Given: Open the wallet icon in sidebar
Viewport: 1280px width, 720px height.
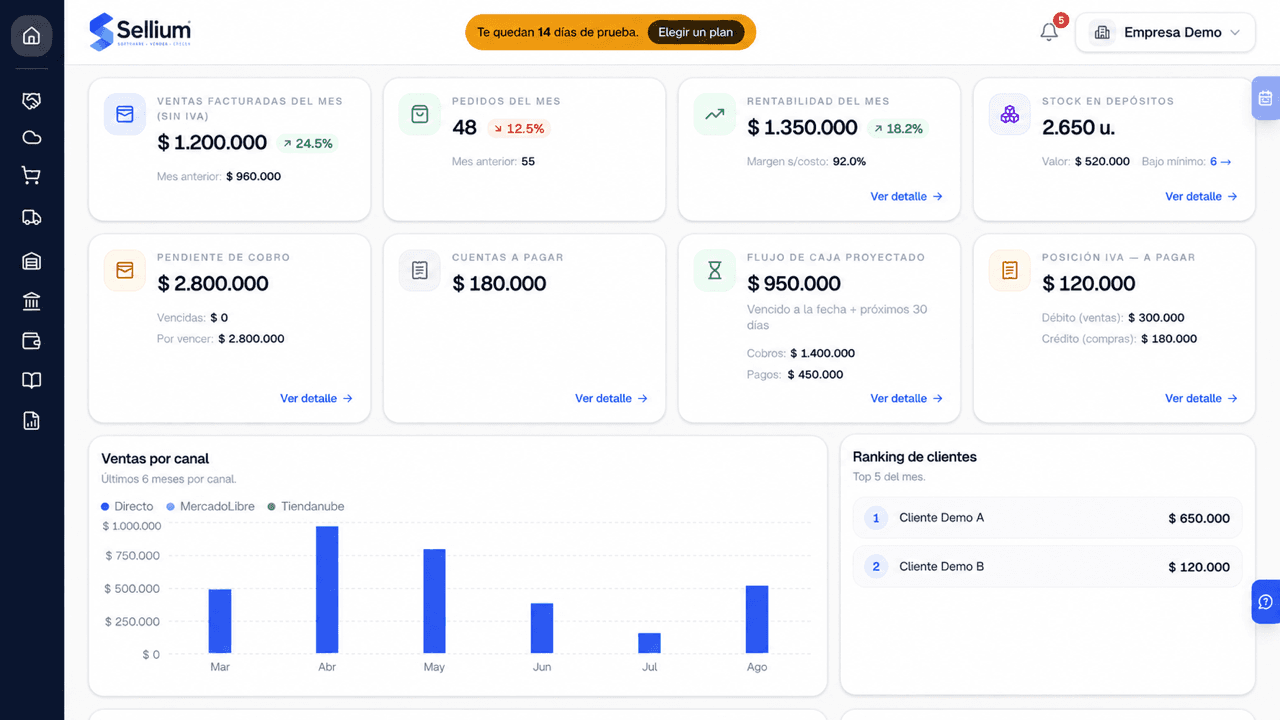Looking at the screenshot, I should (31, 341).
